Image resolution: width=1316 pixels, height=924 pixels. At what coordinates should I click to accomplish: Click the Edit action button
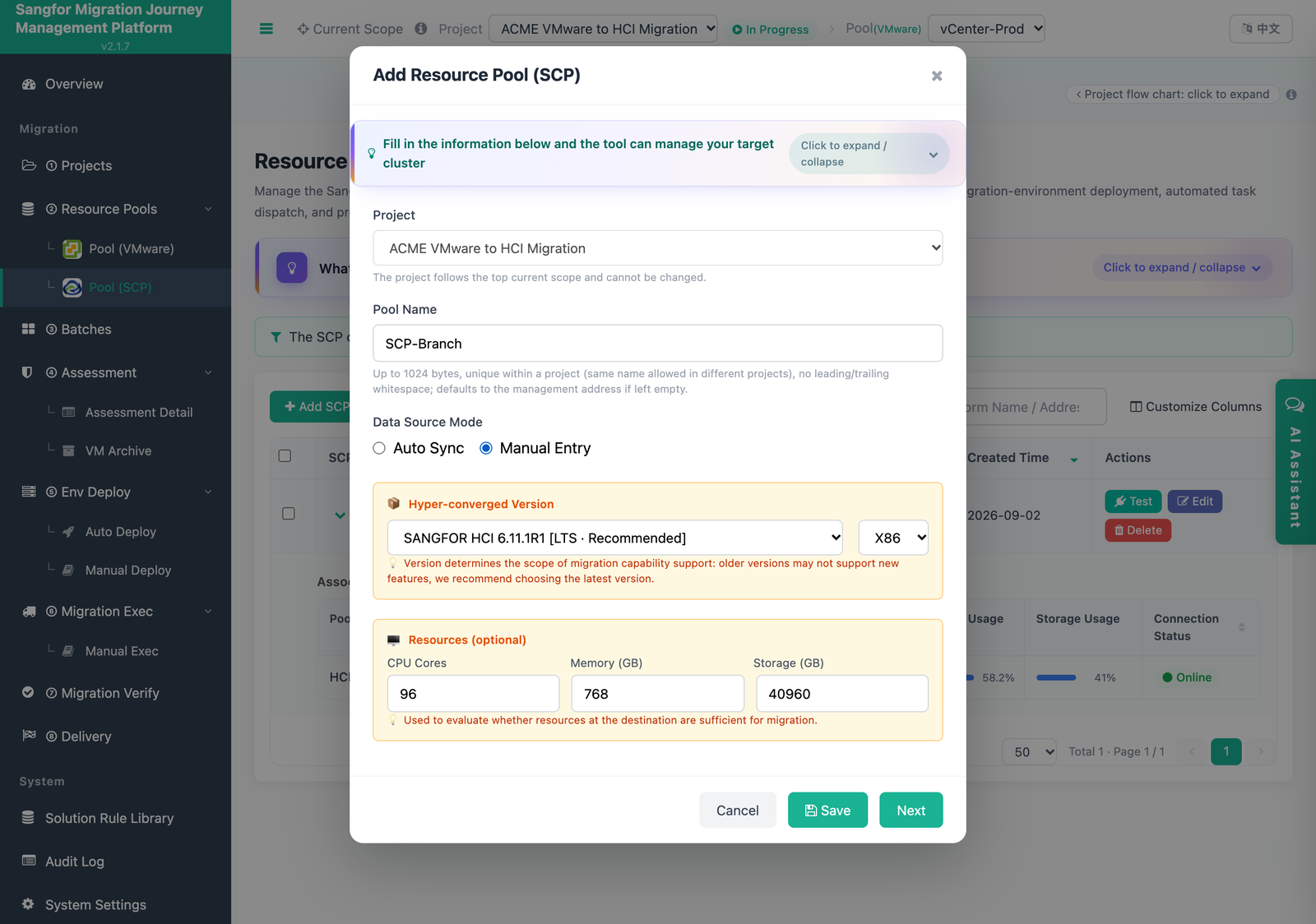pos(1195,501)
